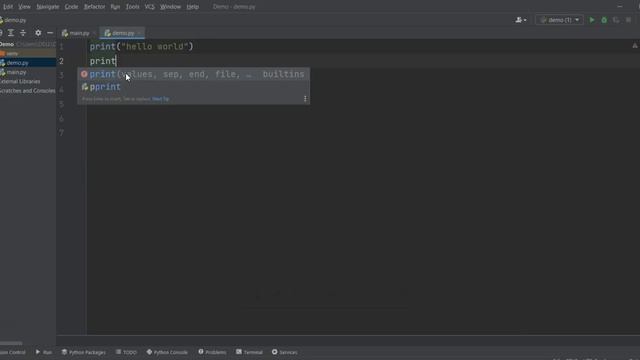Close the main.py editor tab
Screen dimensions: 640x360
[x=94, y=33]
